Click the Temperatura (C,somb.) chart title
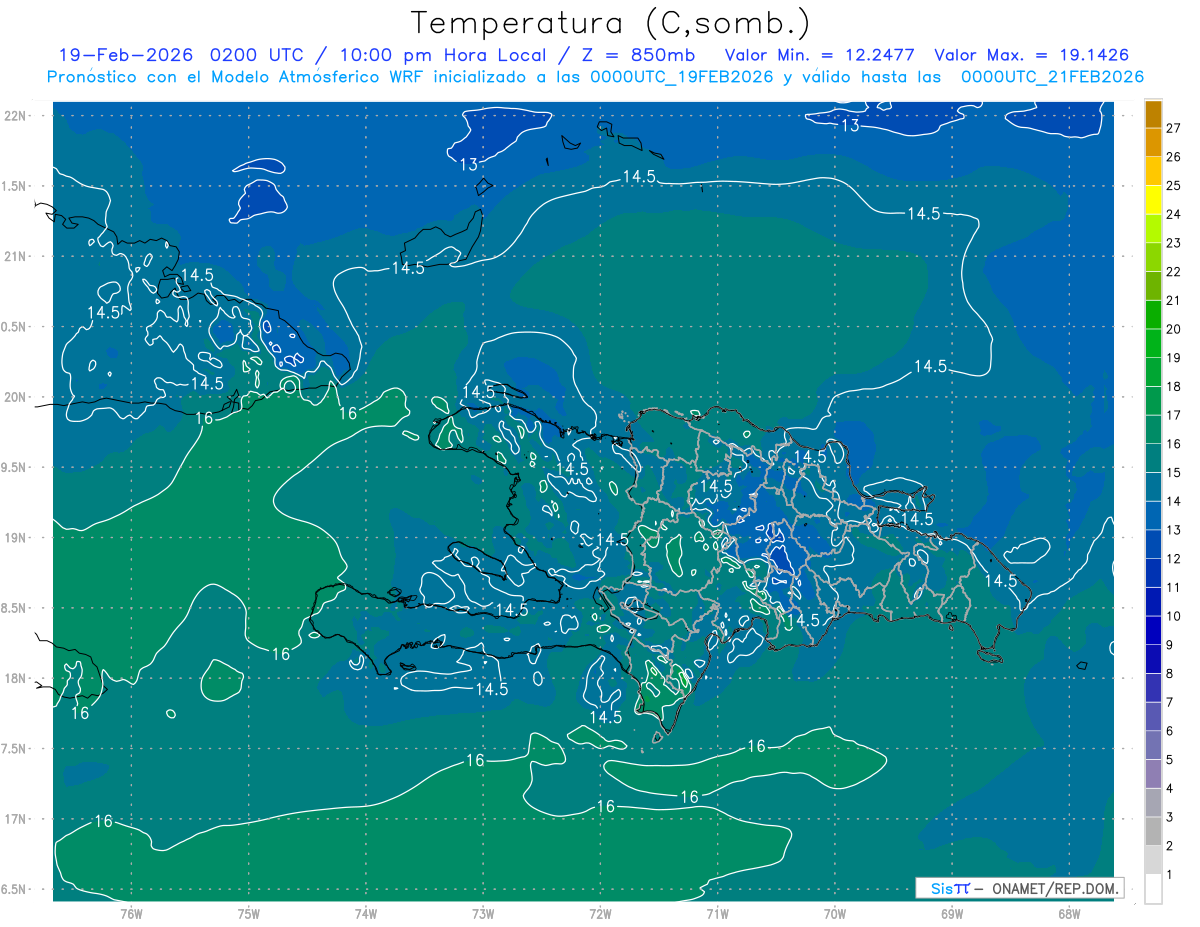Screen dimensions: 1200x927 click(x=611, y=22)
